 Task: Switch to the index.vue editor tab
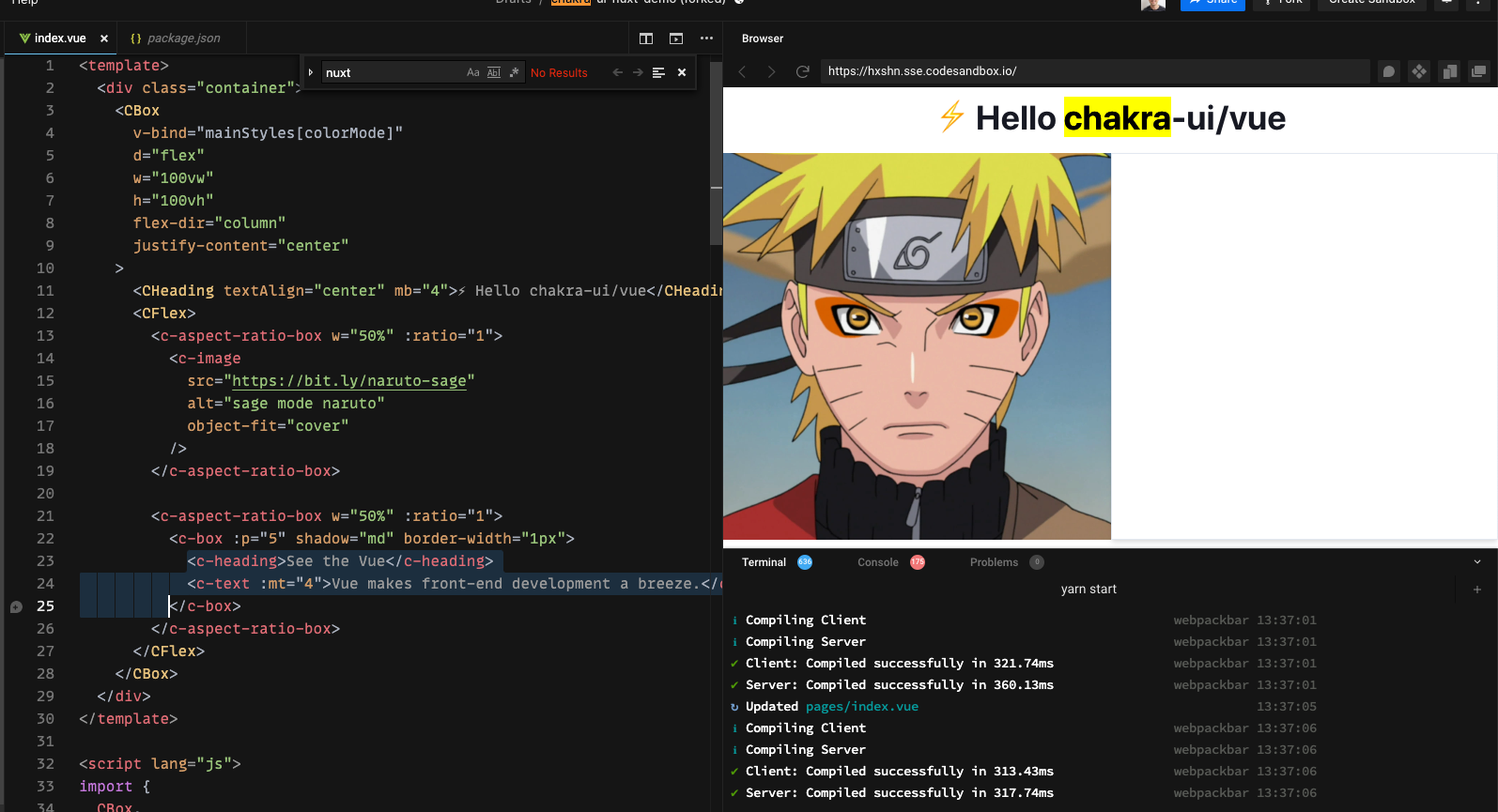60,38
